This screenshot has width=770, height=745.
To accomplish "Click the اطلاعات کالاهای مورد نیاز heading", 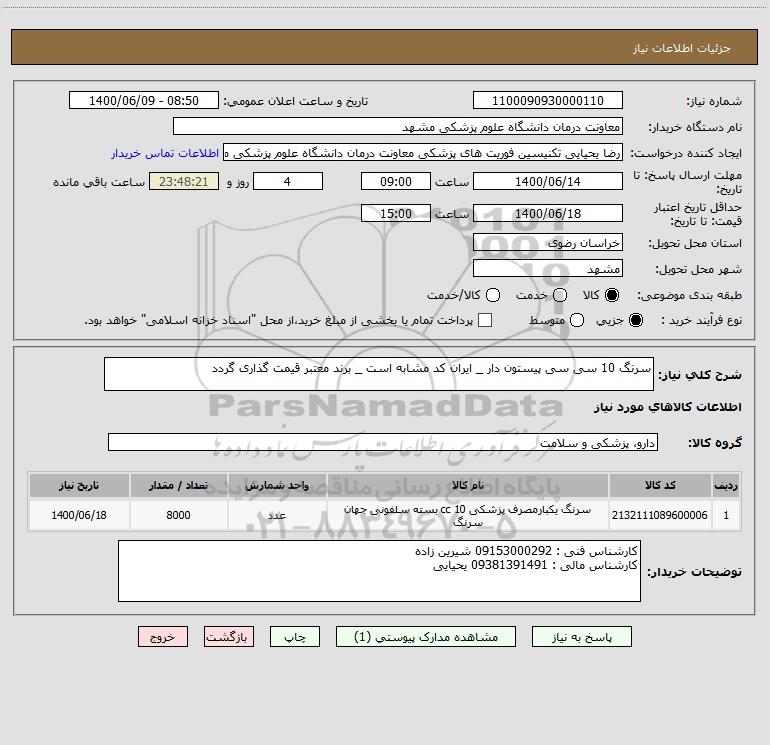I will click(667, 407).
